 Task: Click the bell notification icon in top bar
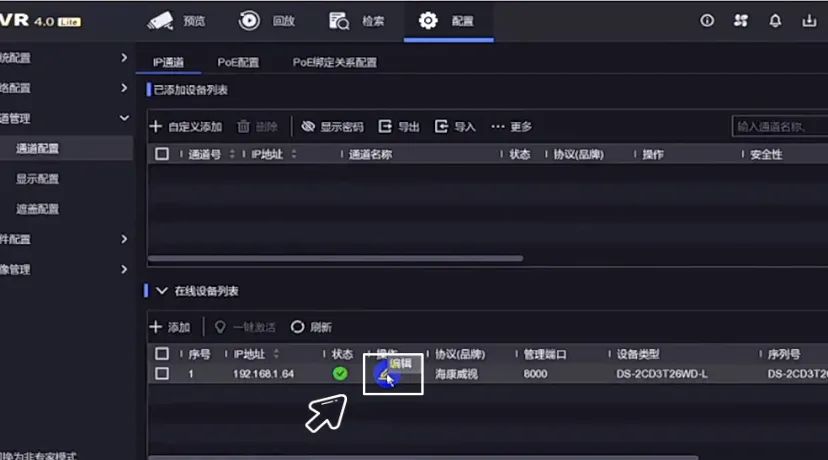pyautogui.click(x=775, y=20)
